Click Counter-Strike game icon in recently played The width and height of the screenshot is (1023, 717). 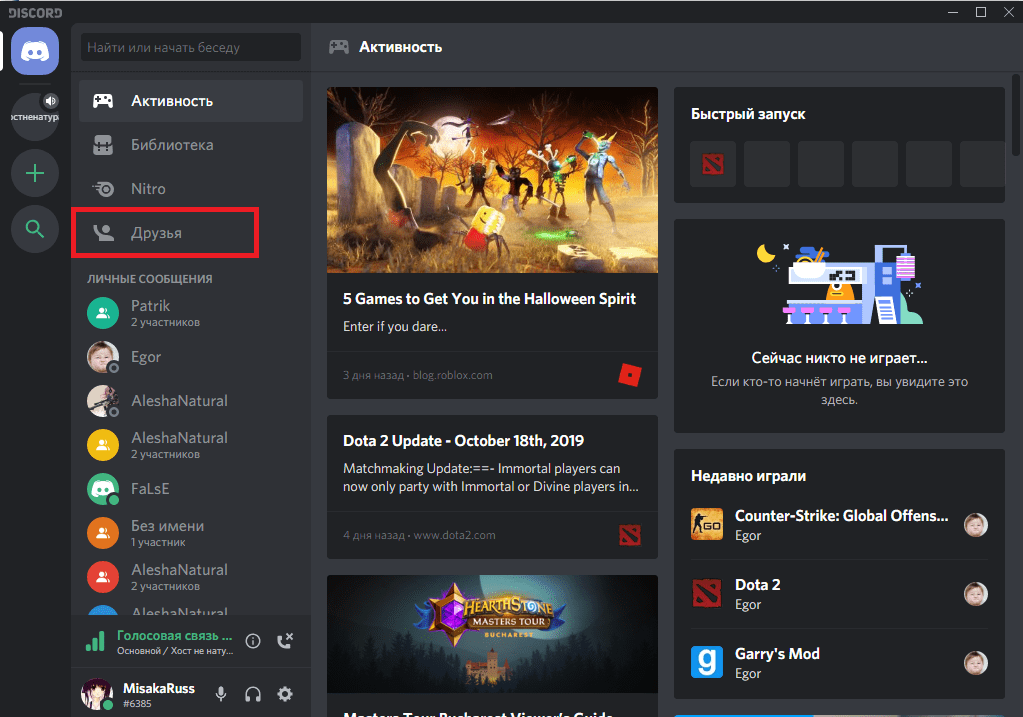pos(707,524)
